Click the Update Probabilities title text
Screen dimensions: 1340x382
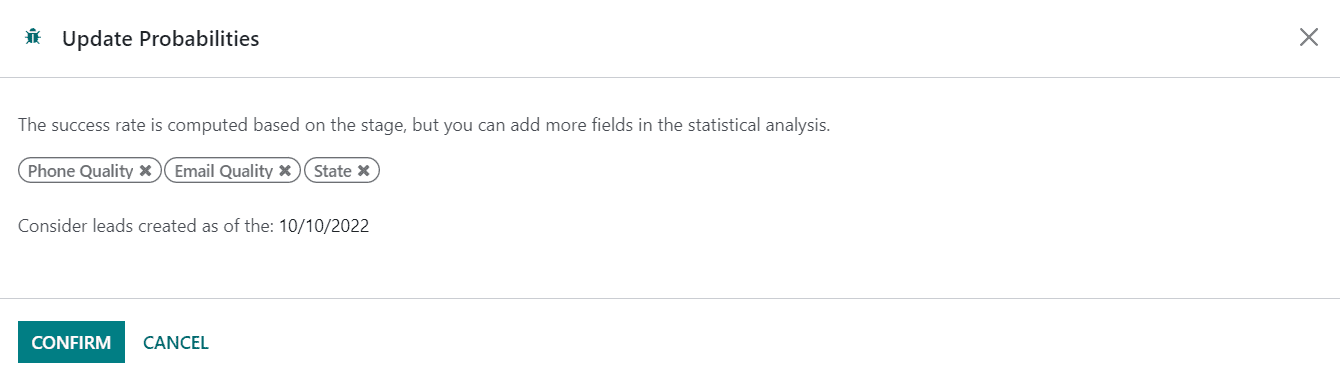coord(161,38)
